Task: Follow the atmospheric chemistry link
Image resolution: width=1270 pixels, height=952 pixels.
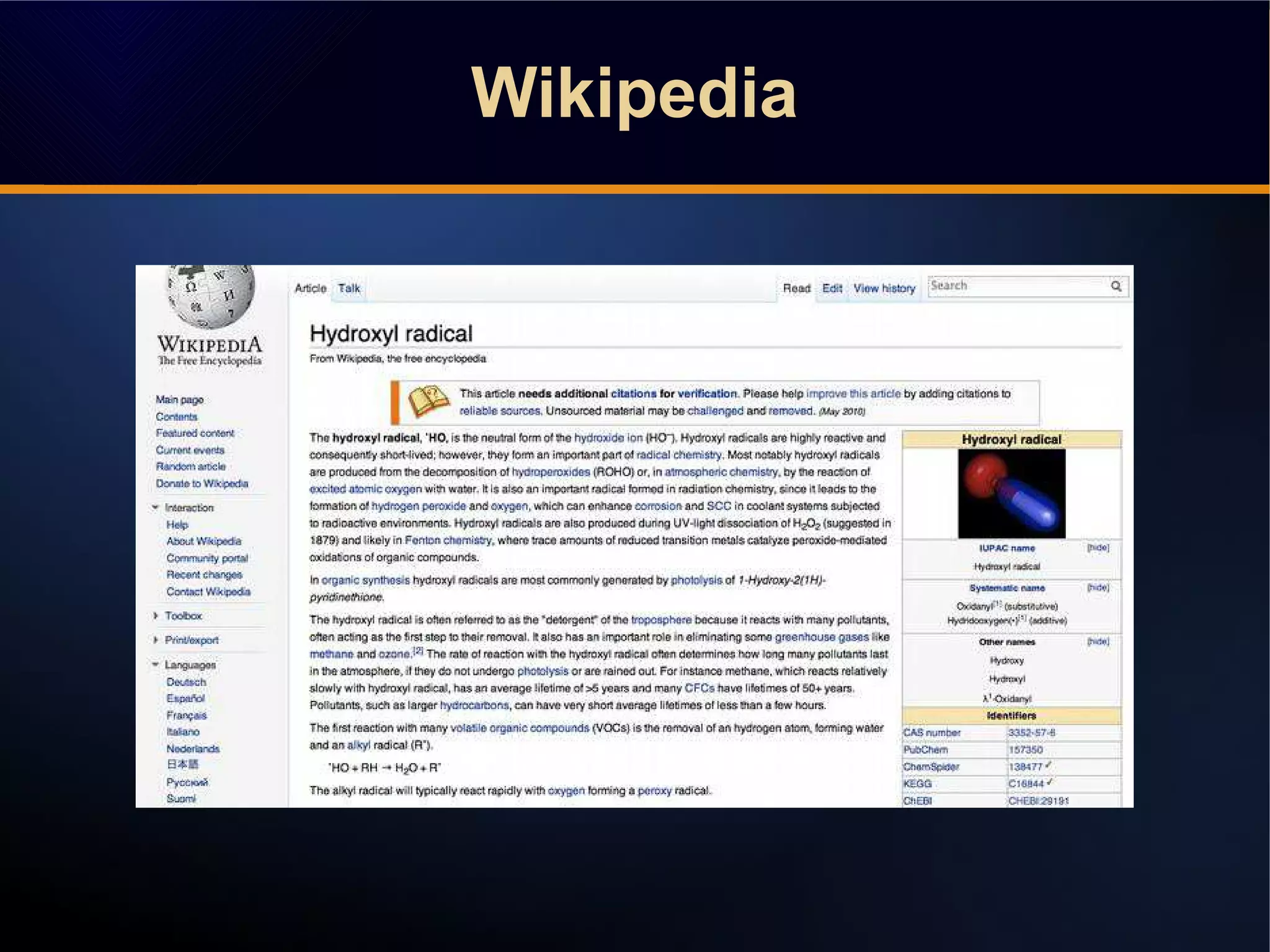Action: pyautogui.click(x=721, y=472)
